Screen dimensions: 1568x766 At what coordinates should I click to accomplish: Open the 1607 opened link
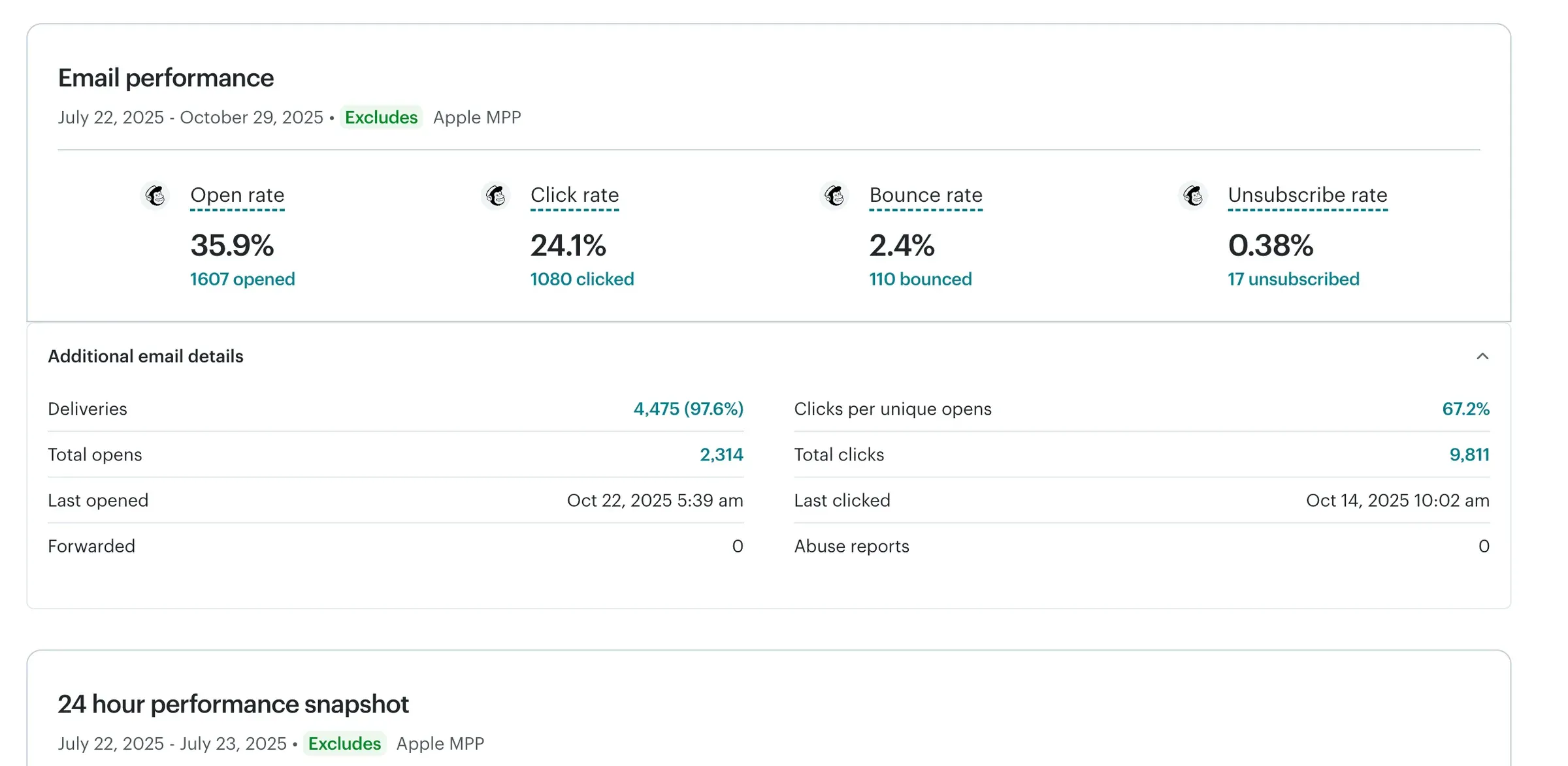pos(242,279)
